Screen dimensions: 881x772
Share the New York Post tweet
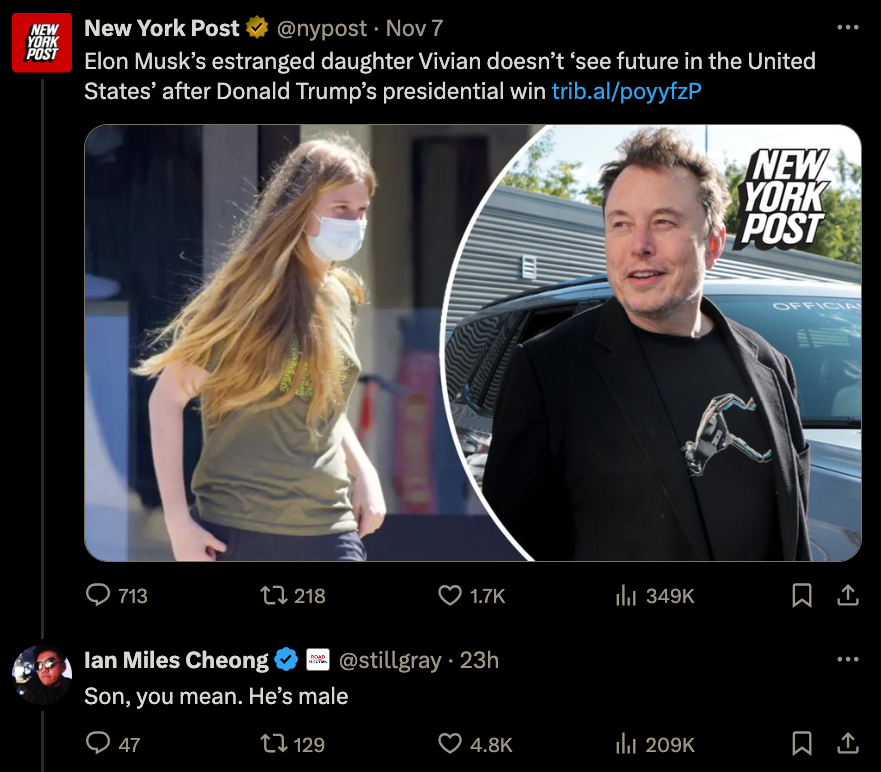click(848, 595)
